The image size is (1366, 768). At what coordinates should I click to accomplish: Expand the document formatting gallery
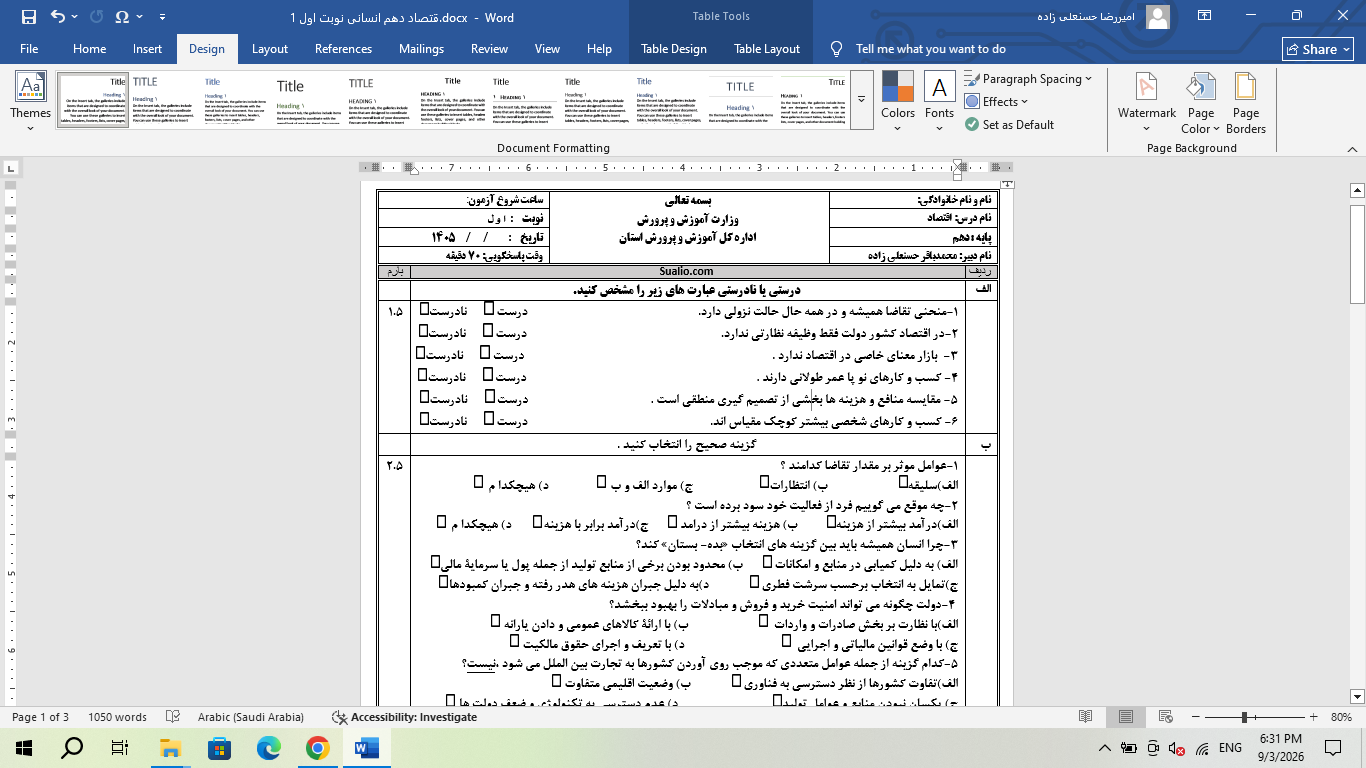pos(862,102)
